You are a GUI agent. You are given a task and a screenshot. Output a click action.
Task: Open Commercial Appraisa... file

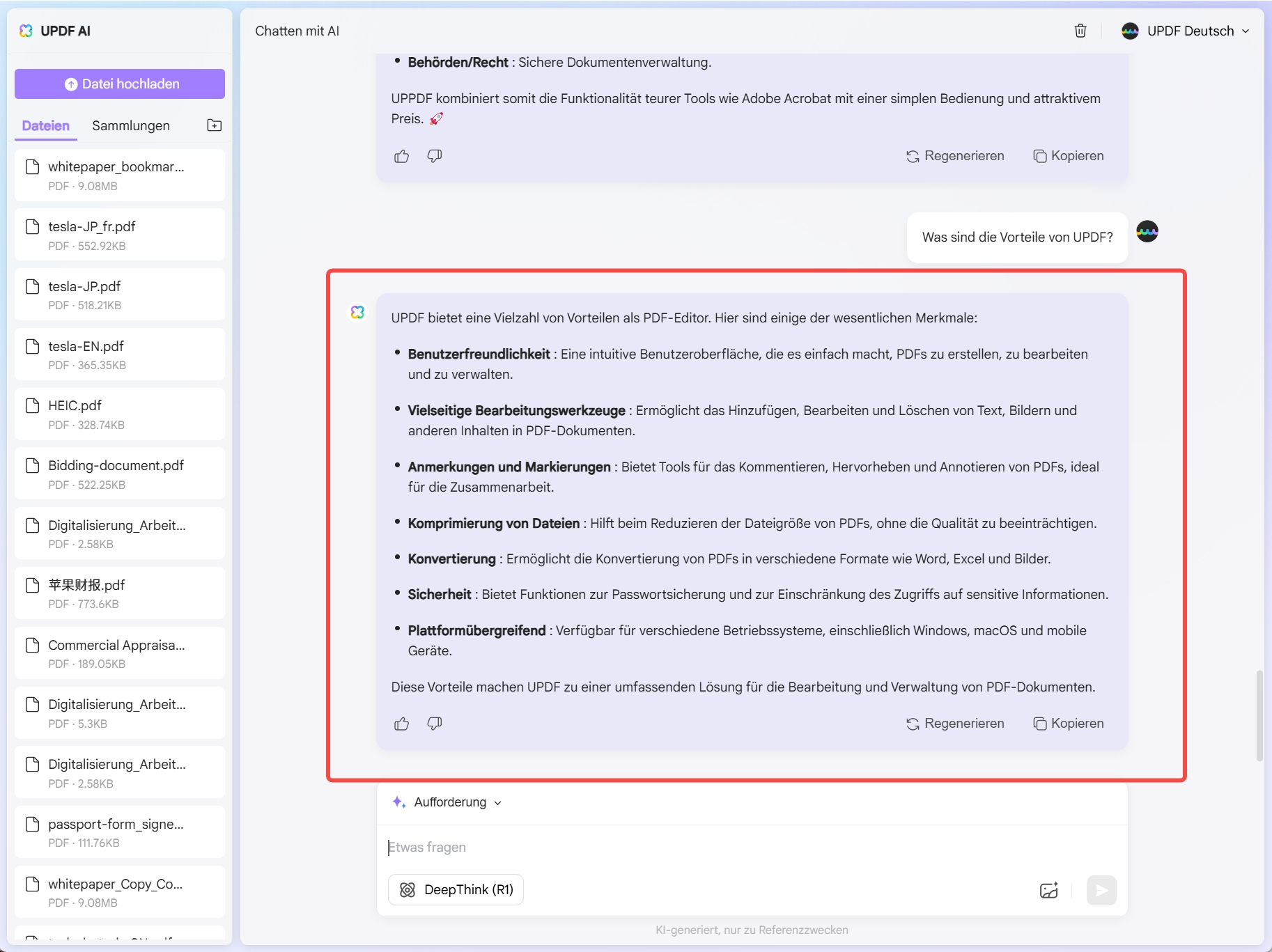(x=120, y=653)
